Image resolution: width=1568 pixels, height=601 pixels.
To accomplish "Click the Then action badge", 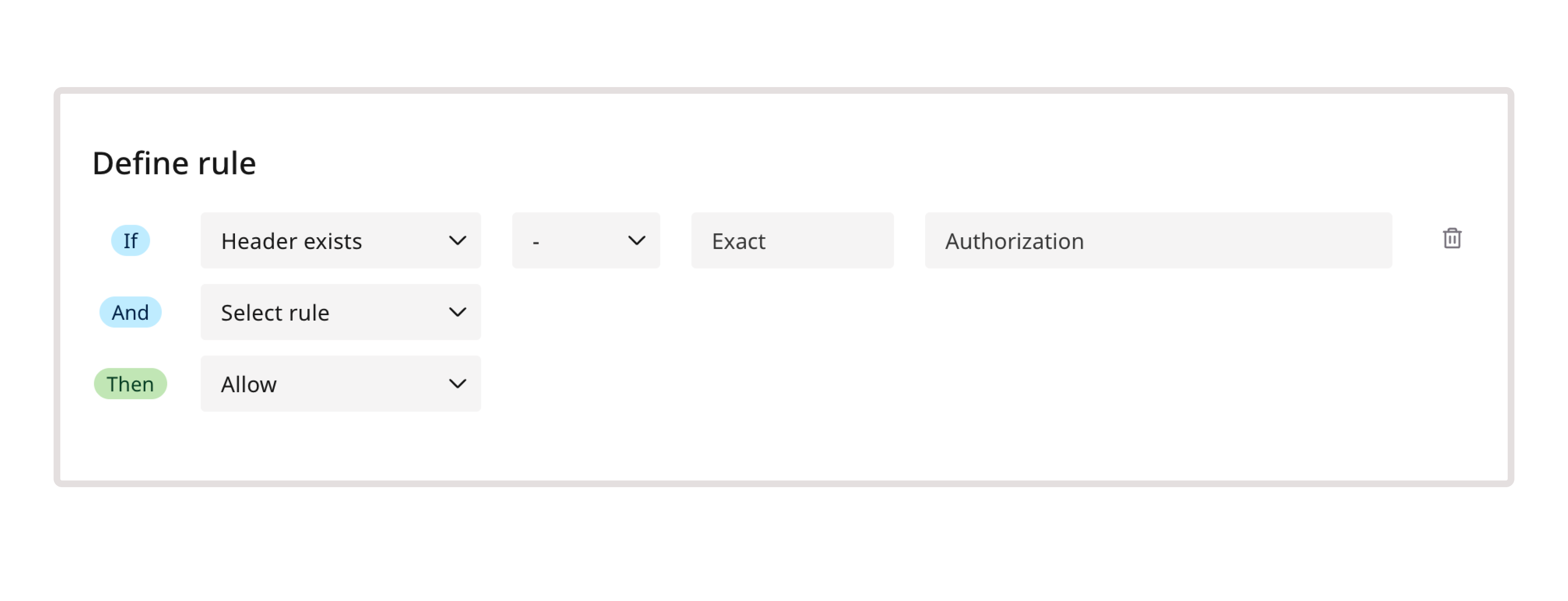I will 130,384.
